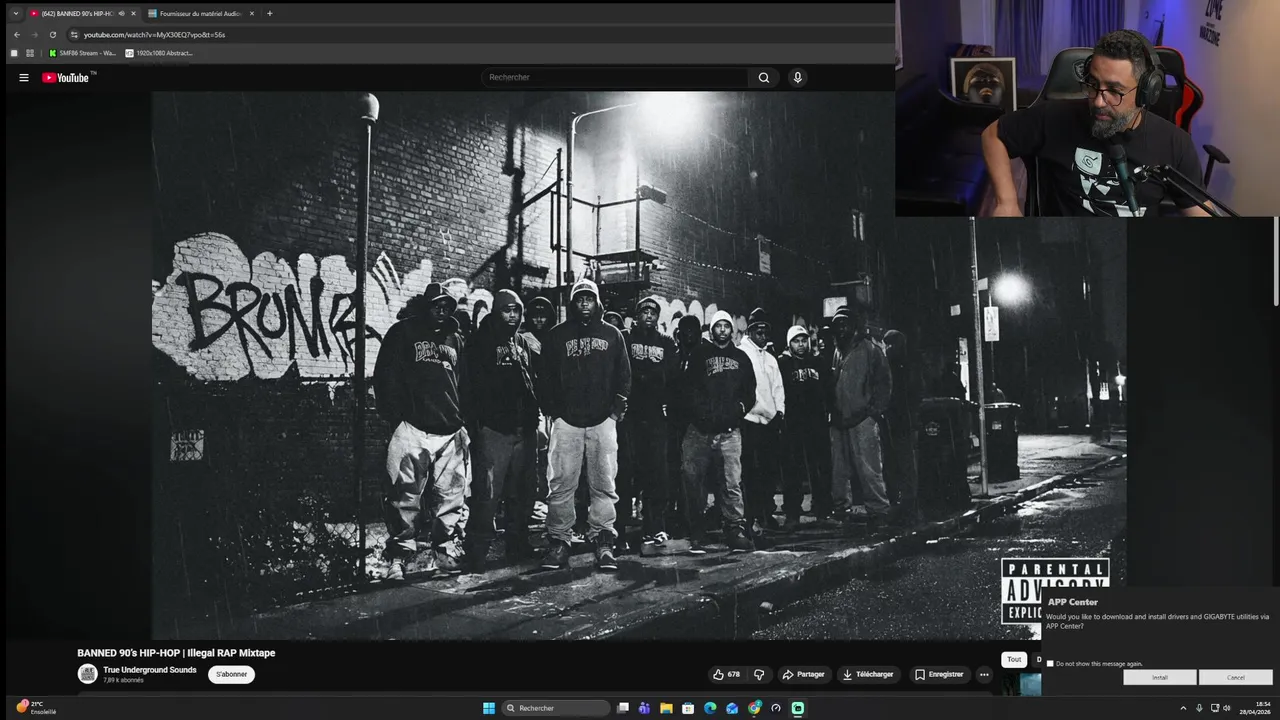Screen dimensions: 1280x720
Task: Open the three-dot more actions menu
Action: tap(984, 674)
